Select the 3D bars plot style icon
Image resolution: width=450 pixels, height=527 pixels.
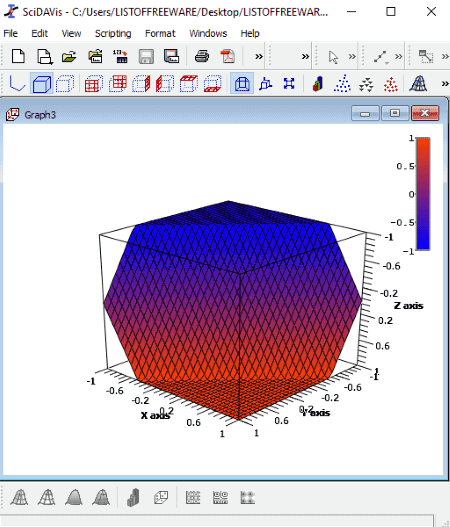coord(318,83)
